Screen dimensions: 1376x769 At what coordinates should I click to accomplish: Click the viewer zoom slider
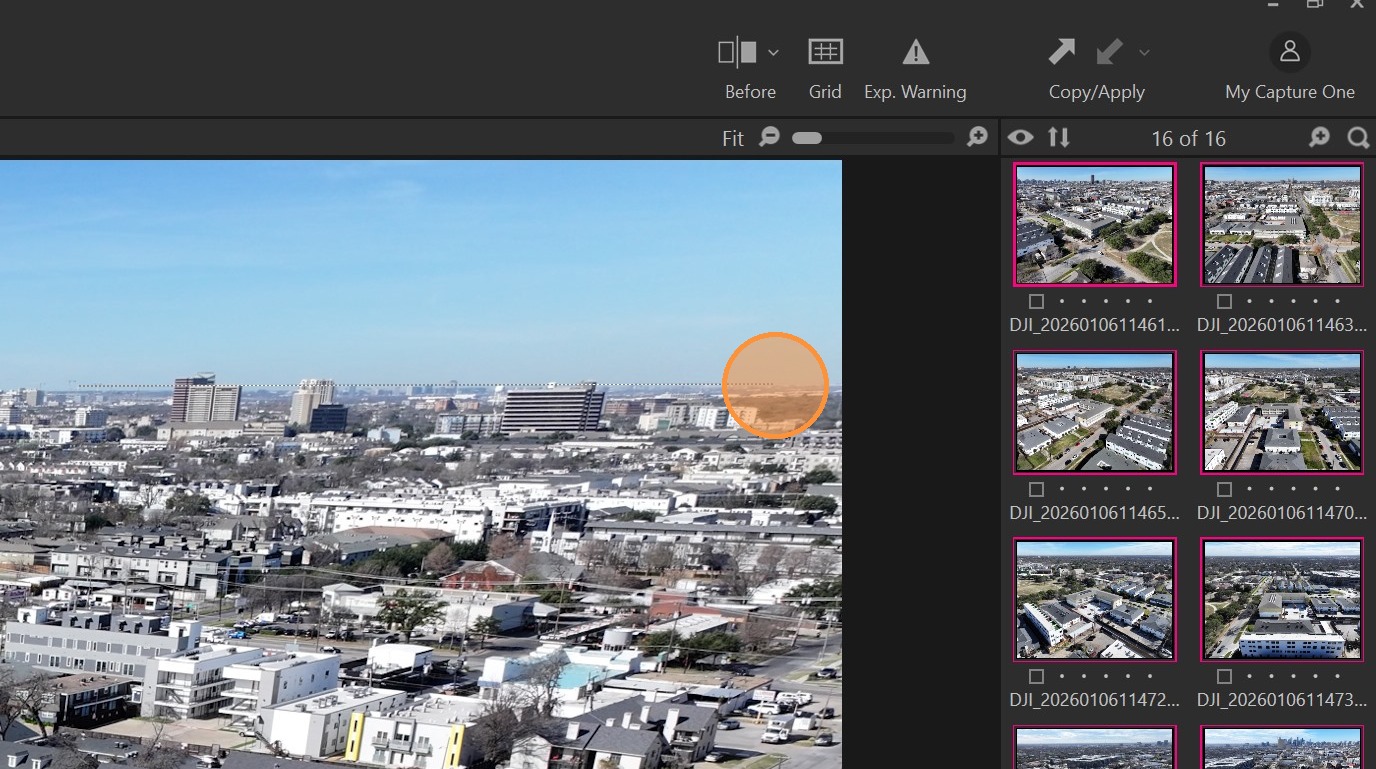(873, 138)
